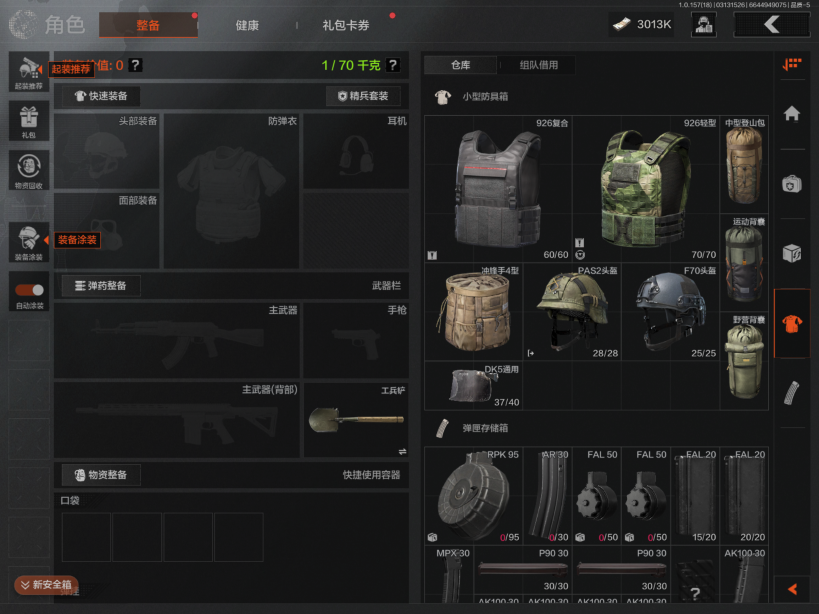
Task: Click the back arrow button at top right
Action: (x=772, y=25)
